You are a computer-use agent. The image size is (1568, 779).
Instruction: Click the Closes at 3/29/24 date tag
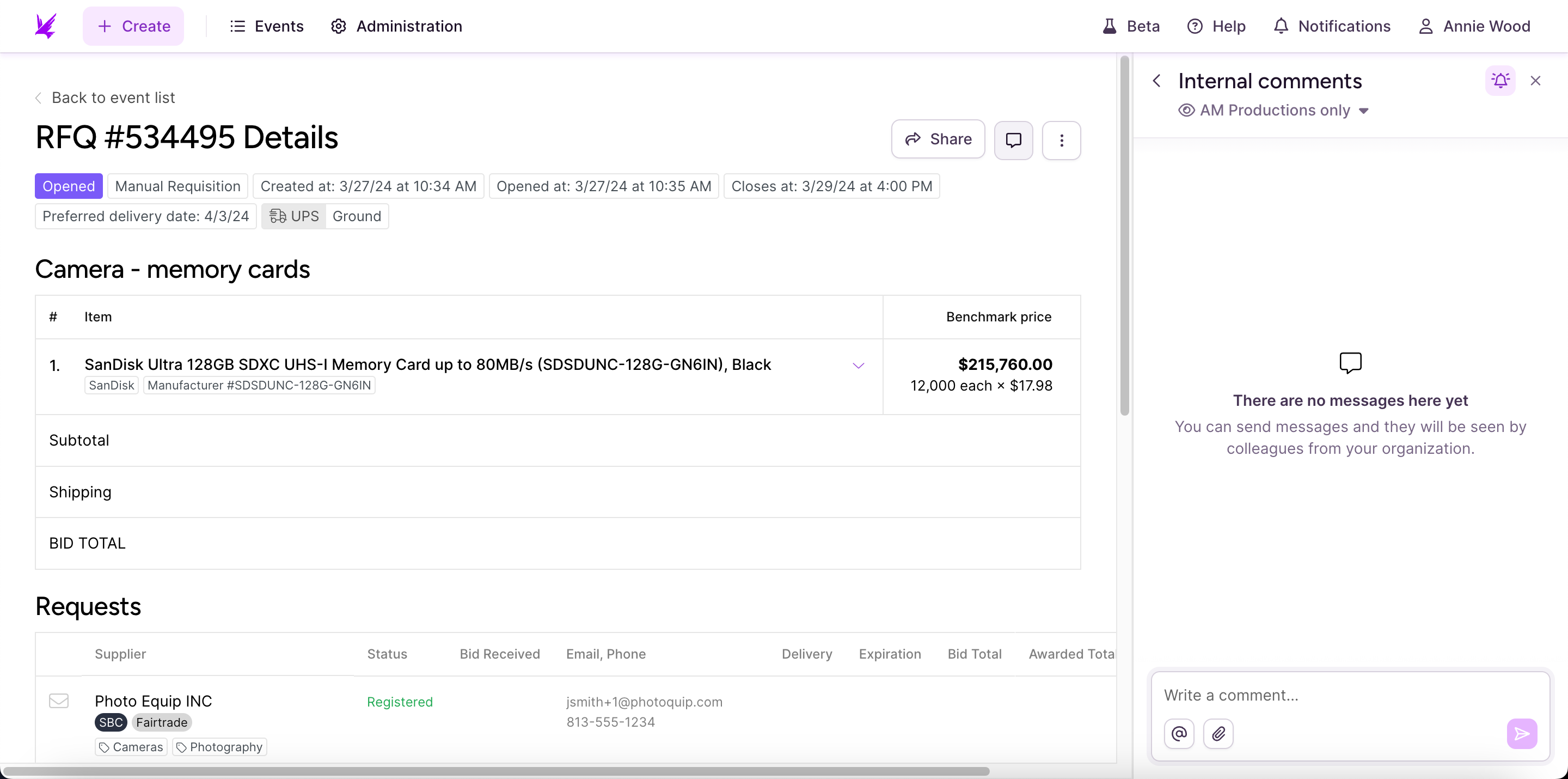click(x=831, y=186)
